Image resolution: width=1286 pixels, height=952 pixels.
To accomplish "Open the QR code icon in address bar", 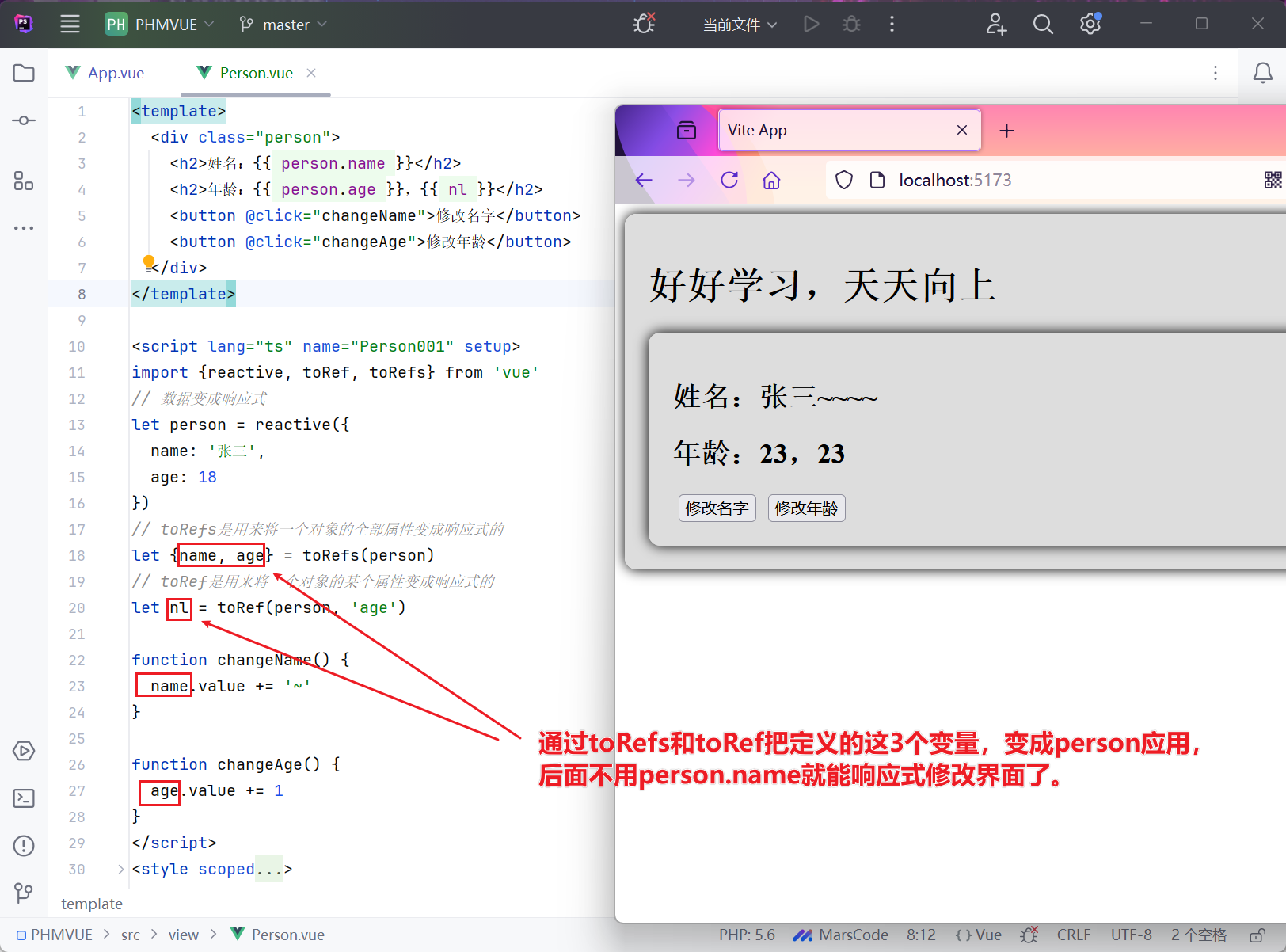I will (x=1273, y=180).
